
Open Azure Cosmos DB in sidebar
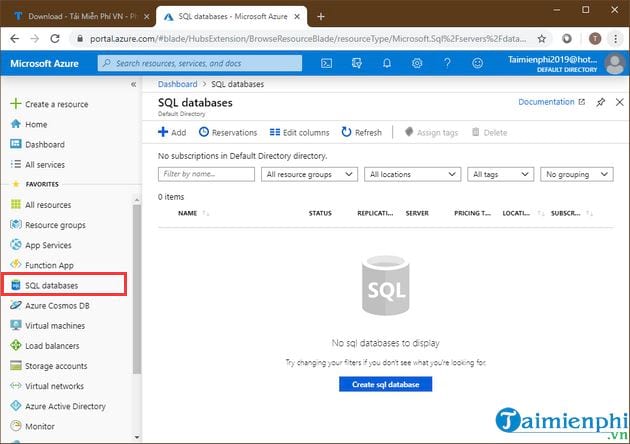[50, 305]
